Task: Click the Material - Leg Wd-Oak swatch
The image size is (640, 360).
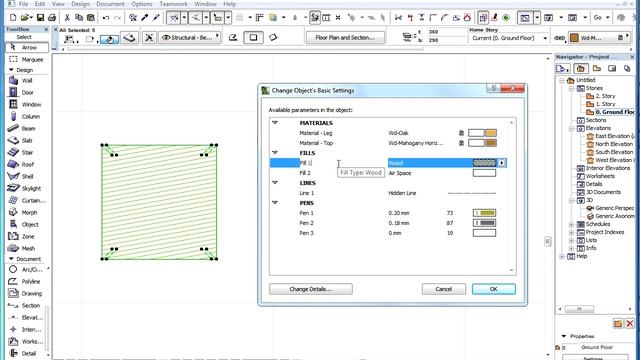Action: (482, 133)
